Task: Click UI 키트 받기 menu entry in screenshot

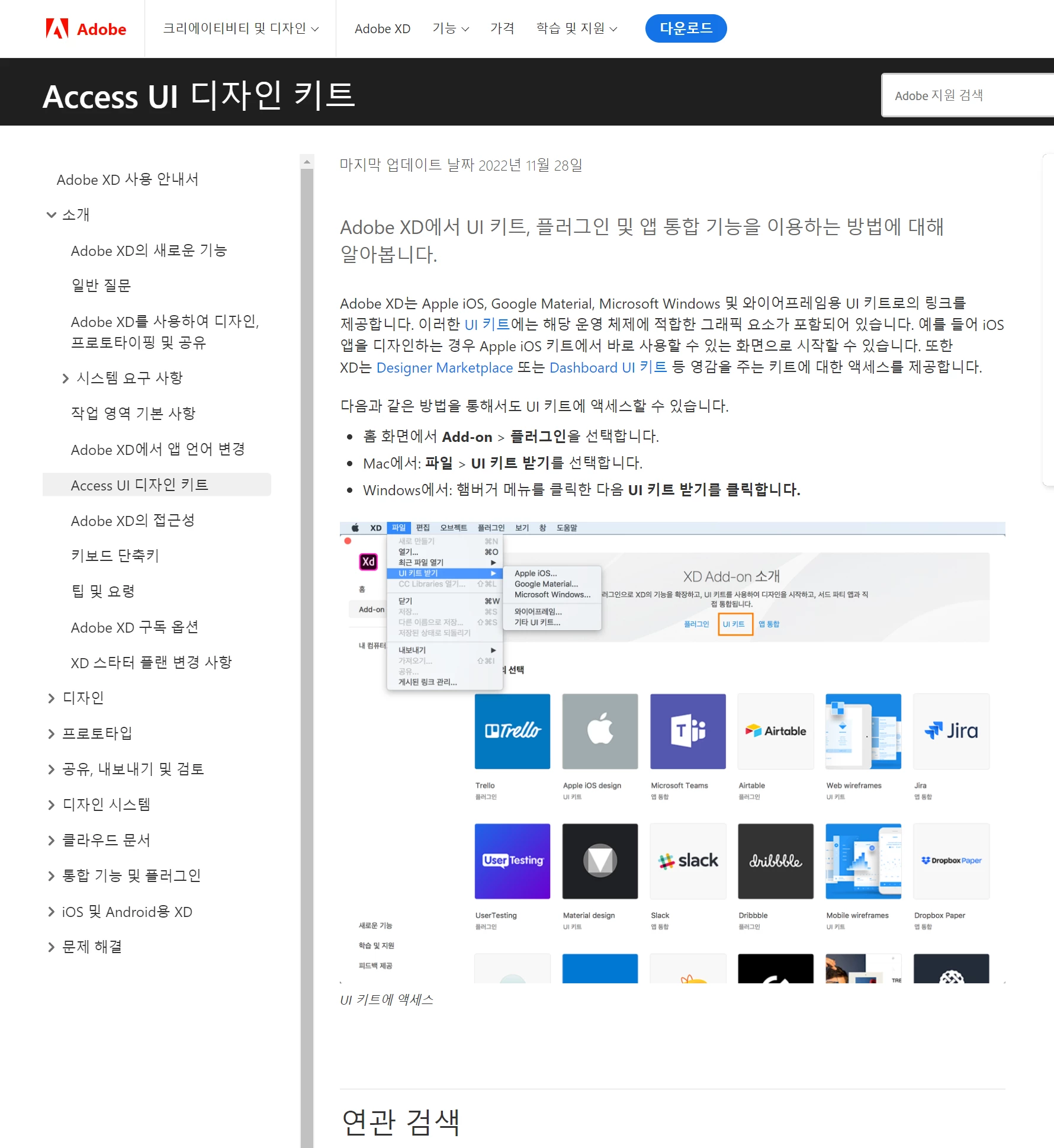Action: coord(445,573)
